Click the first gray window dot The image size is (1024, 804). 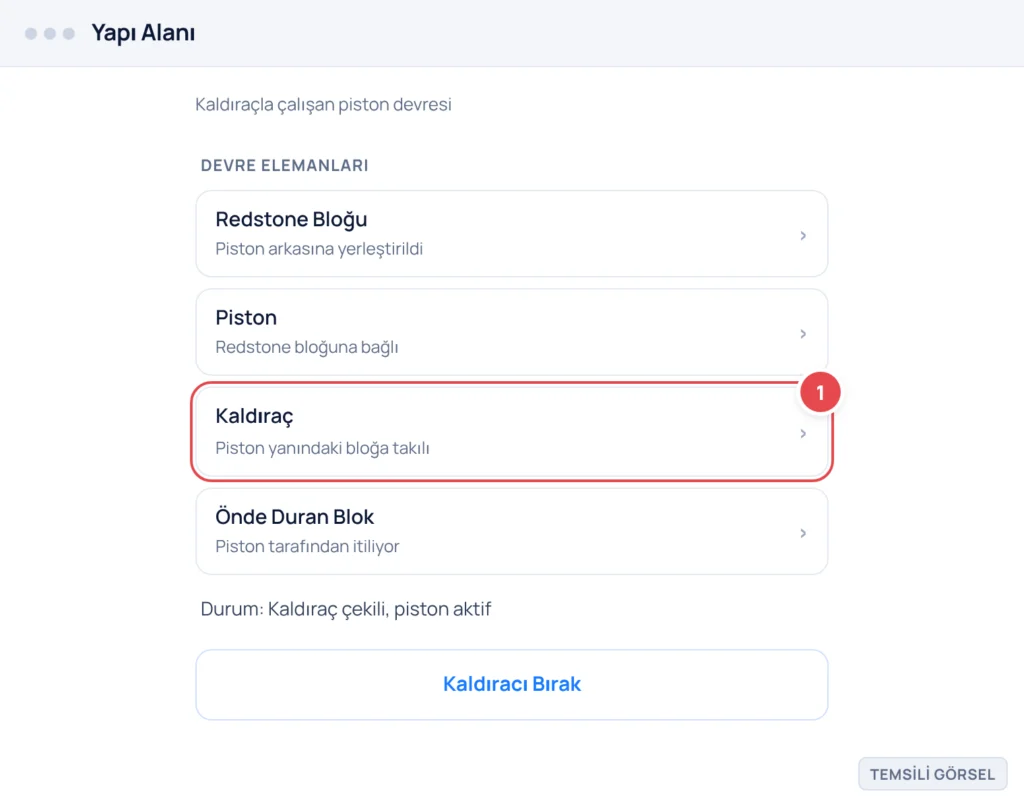(31, 33)
